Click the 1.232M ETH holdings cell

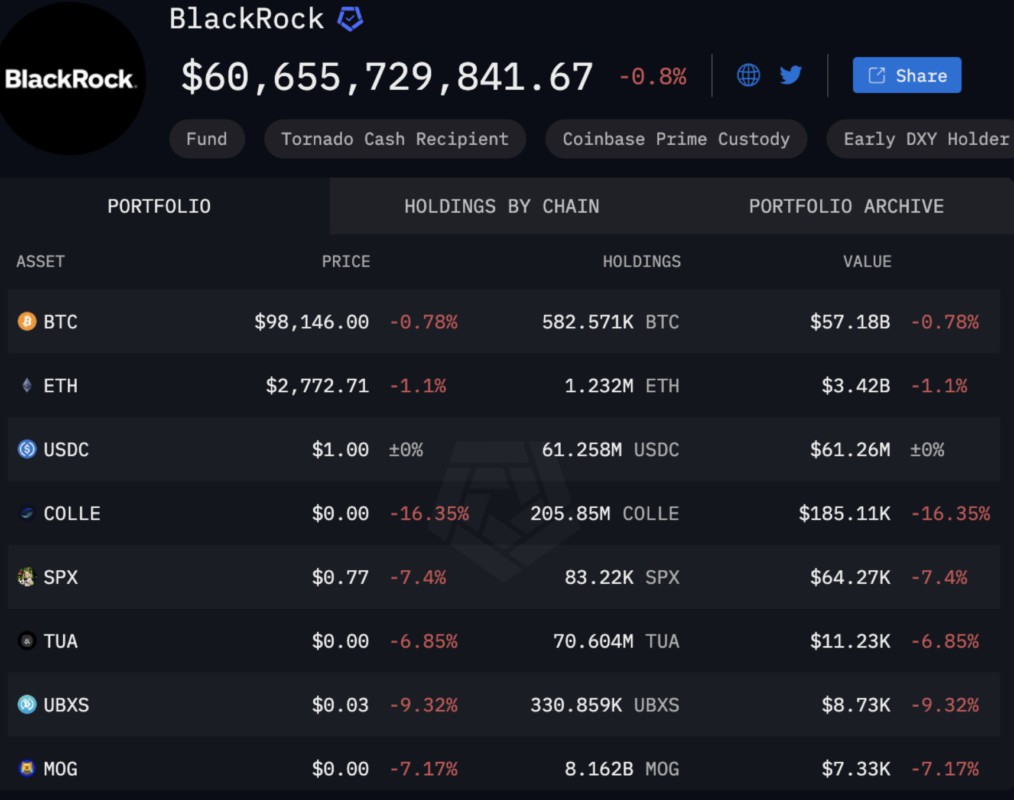coord(622,385)
